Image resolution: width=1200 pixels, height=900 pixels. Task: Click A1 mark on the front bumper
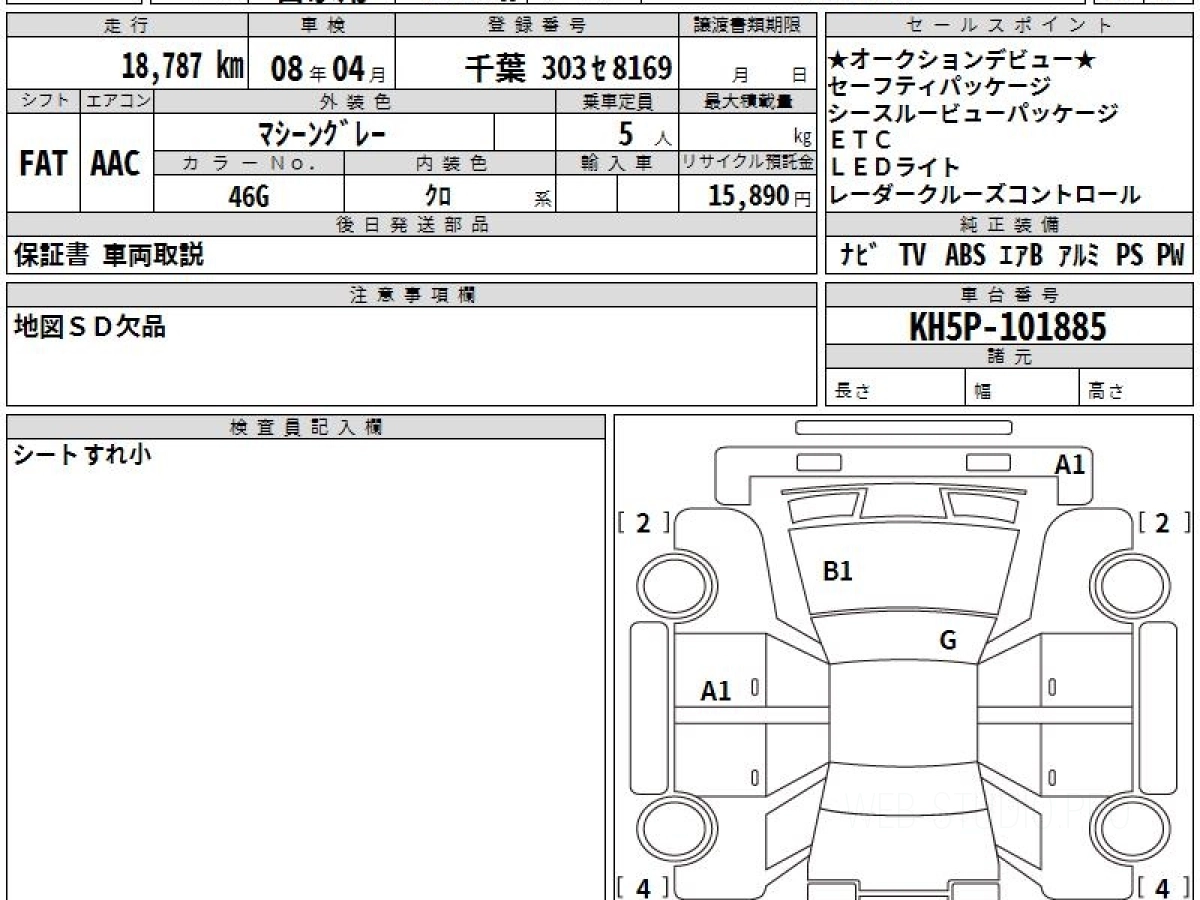tap(1070, 464)
